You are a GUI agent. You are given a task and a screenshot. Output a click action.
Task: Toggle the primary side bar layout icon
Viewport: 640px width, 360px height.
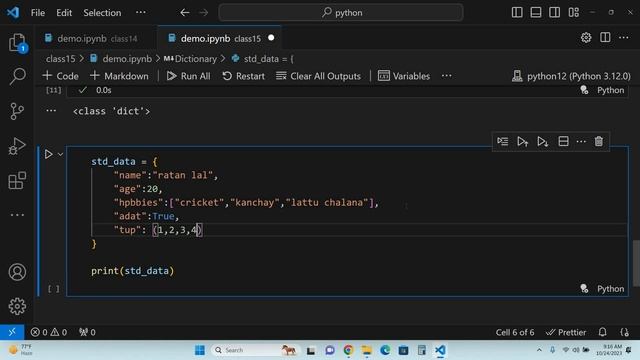click(x=517, y=12)
